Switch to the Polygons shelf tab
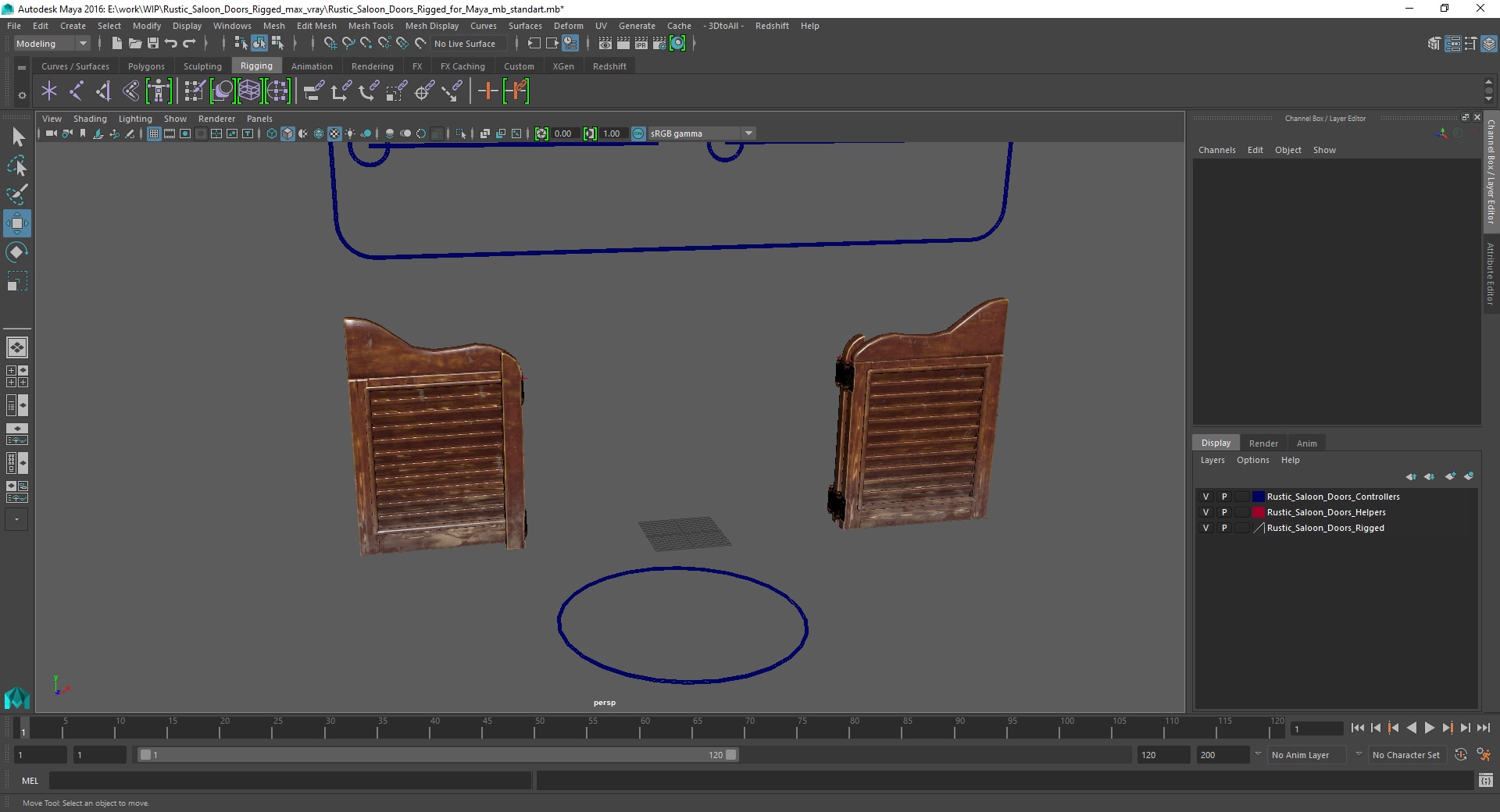 (146, 66)
